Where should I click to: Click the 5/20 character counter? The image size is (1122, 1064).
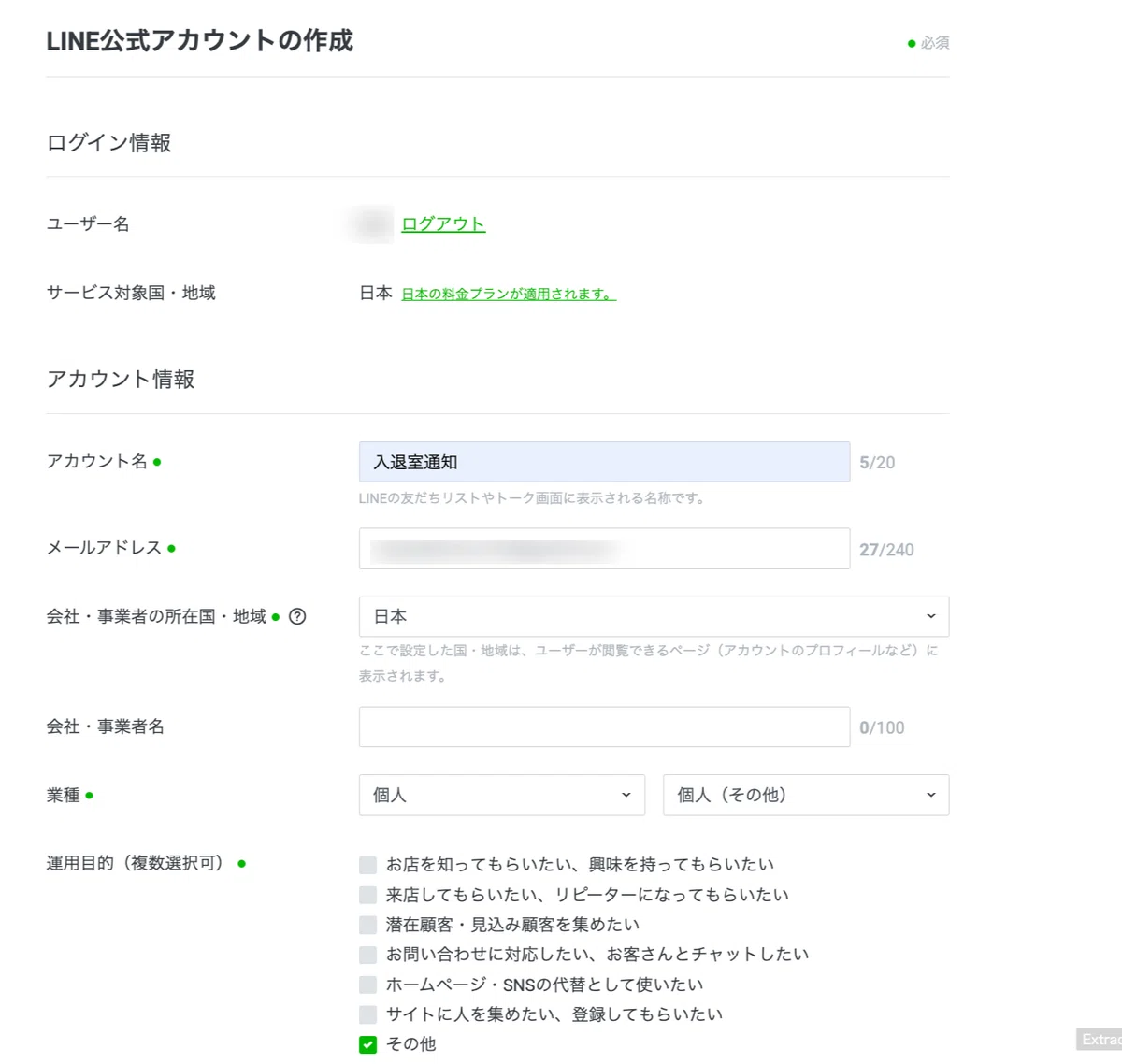coord(877,463)
